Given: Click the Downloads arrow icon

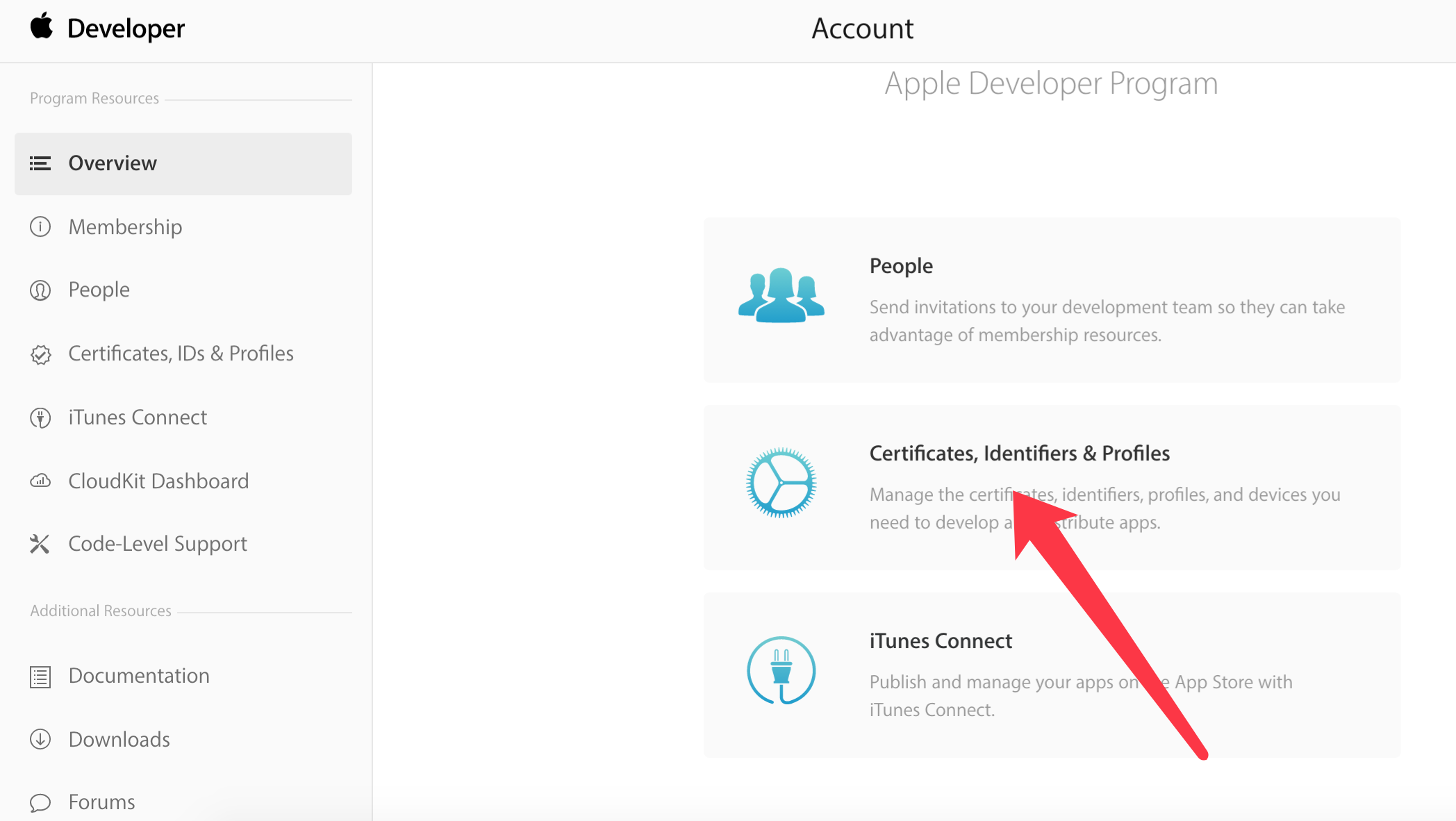Looking at the screenshot, I should point(40,739).
